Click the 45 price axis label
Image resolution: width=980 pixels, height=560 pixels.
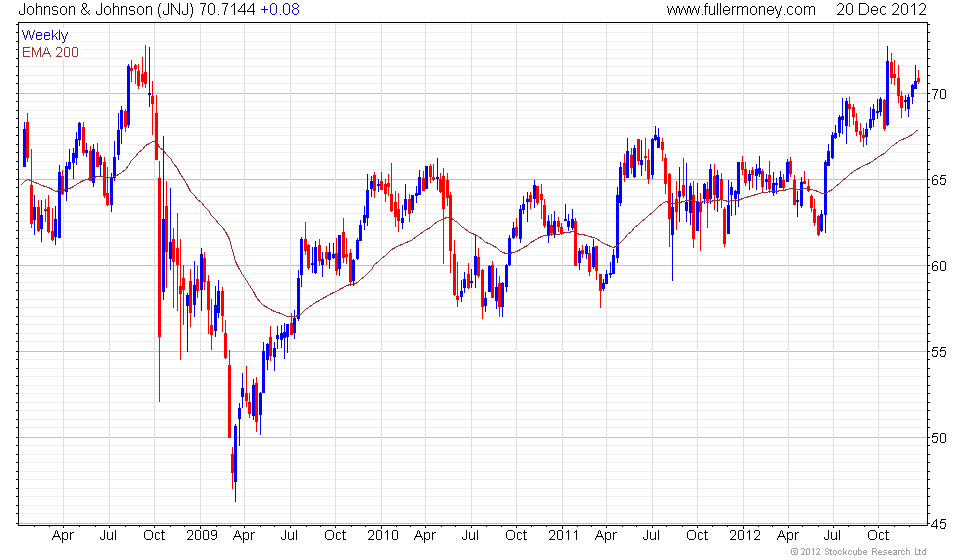pyautogui.click(x=939, y=524)
